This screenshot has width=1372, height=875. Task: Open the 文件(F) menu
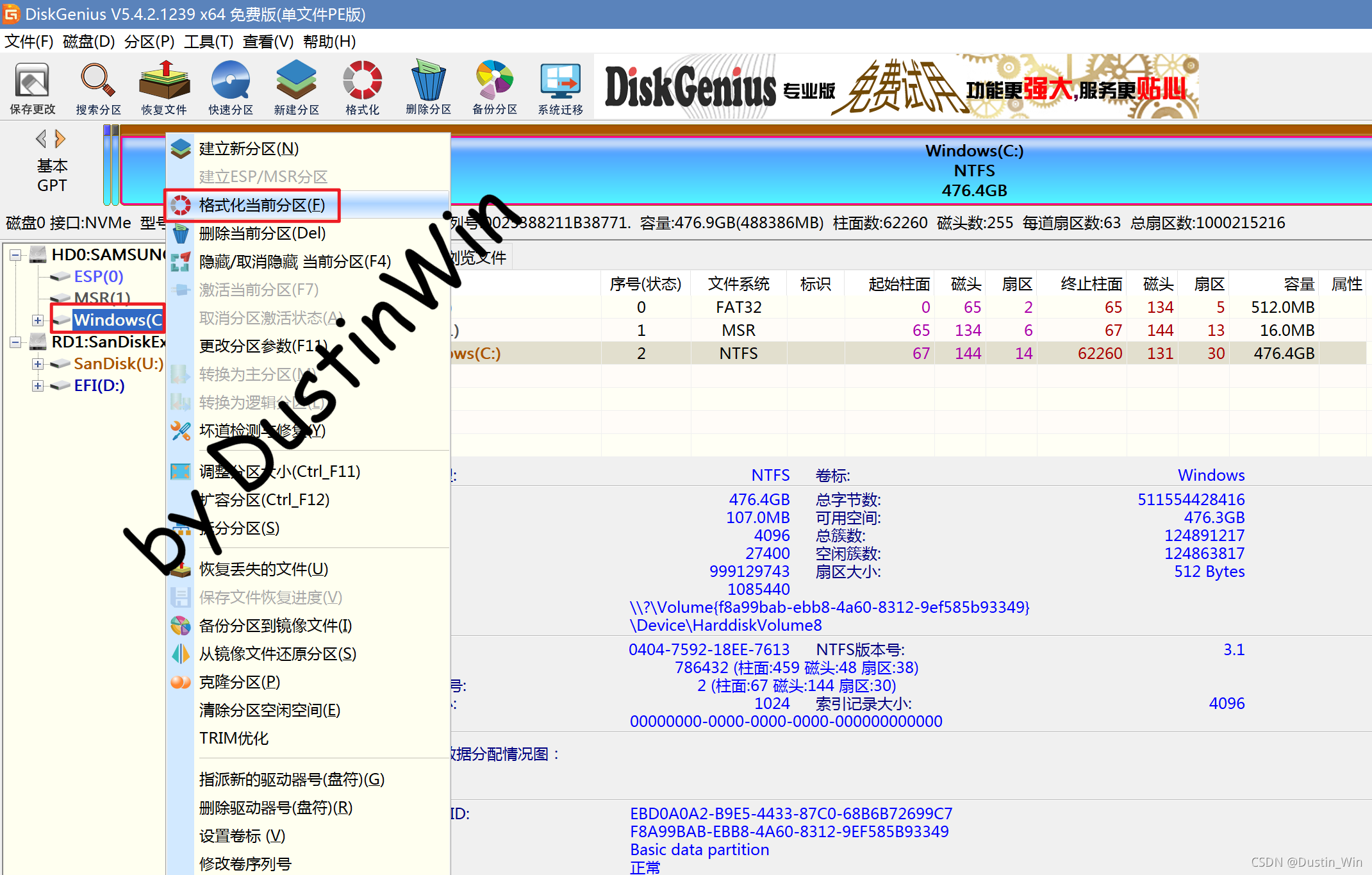pyautogui.click(x=29, y=42)
